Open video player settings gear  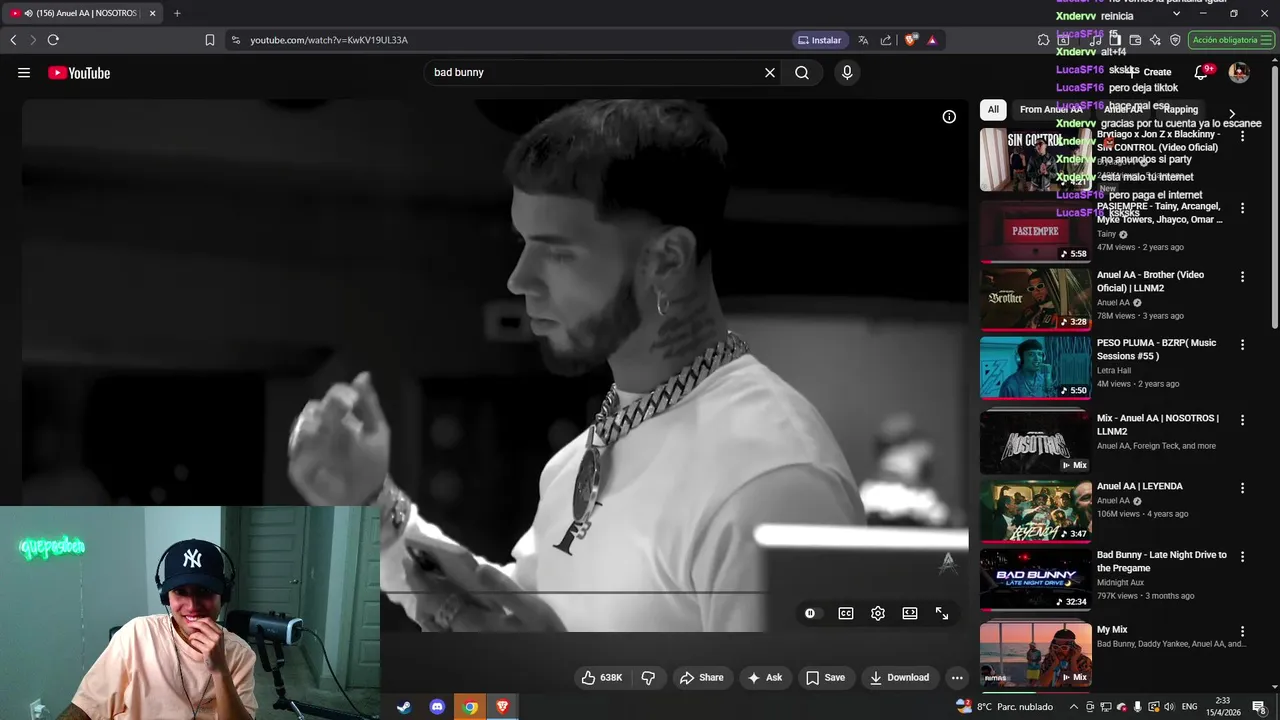(x=878, y=613)
